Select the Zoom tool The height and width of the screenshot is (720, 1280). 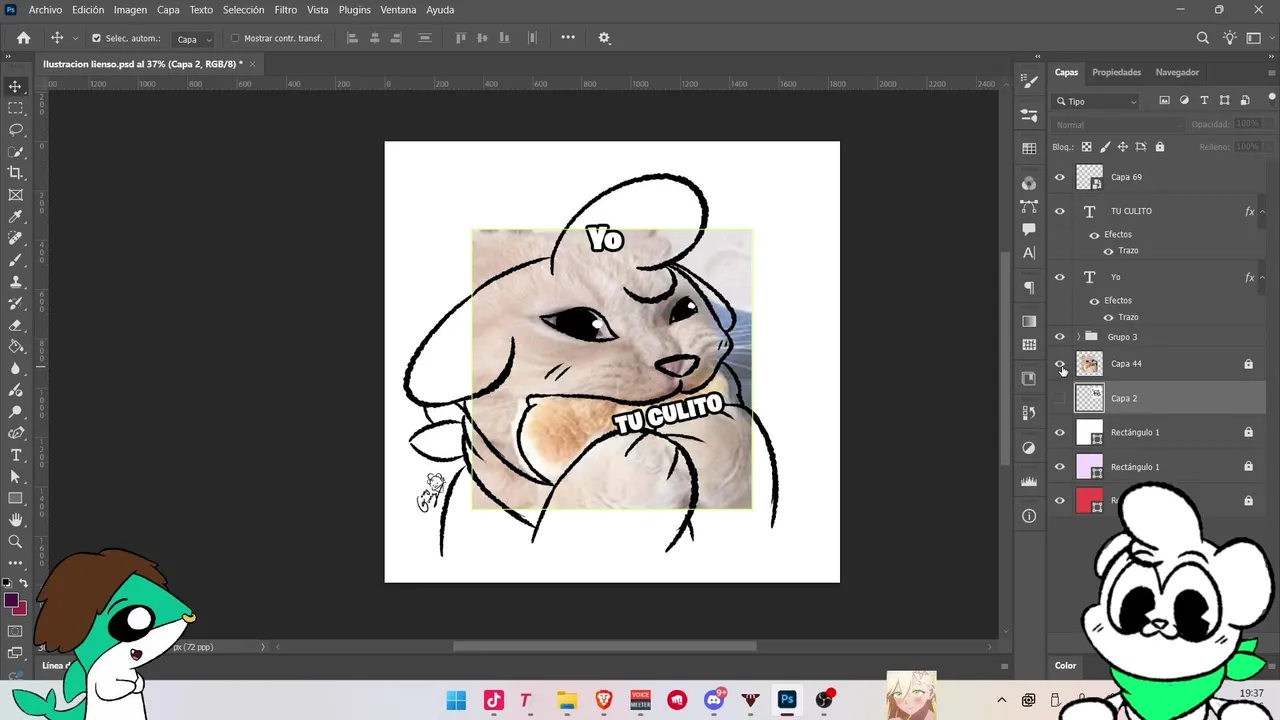point(15,542)
